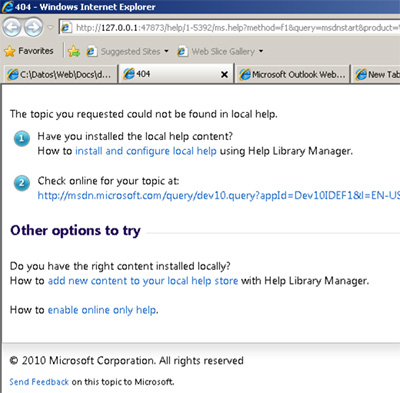Click the Suggested Sites IE icon
The image size is (400, 393).
tap(91, 51)
